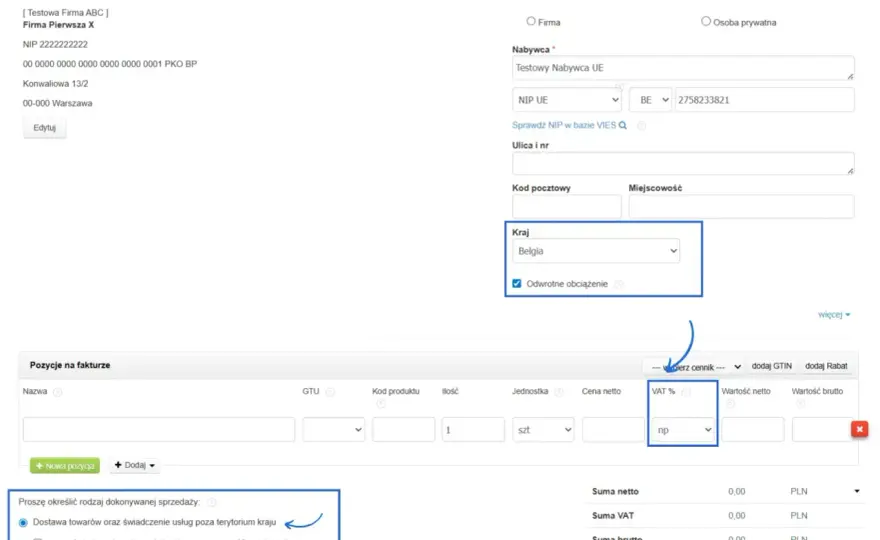Click help icon next to Jednostka label
This screenshot has height=540, width=880.
(x=558, y=392)
